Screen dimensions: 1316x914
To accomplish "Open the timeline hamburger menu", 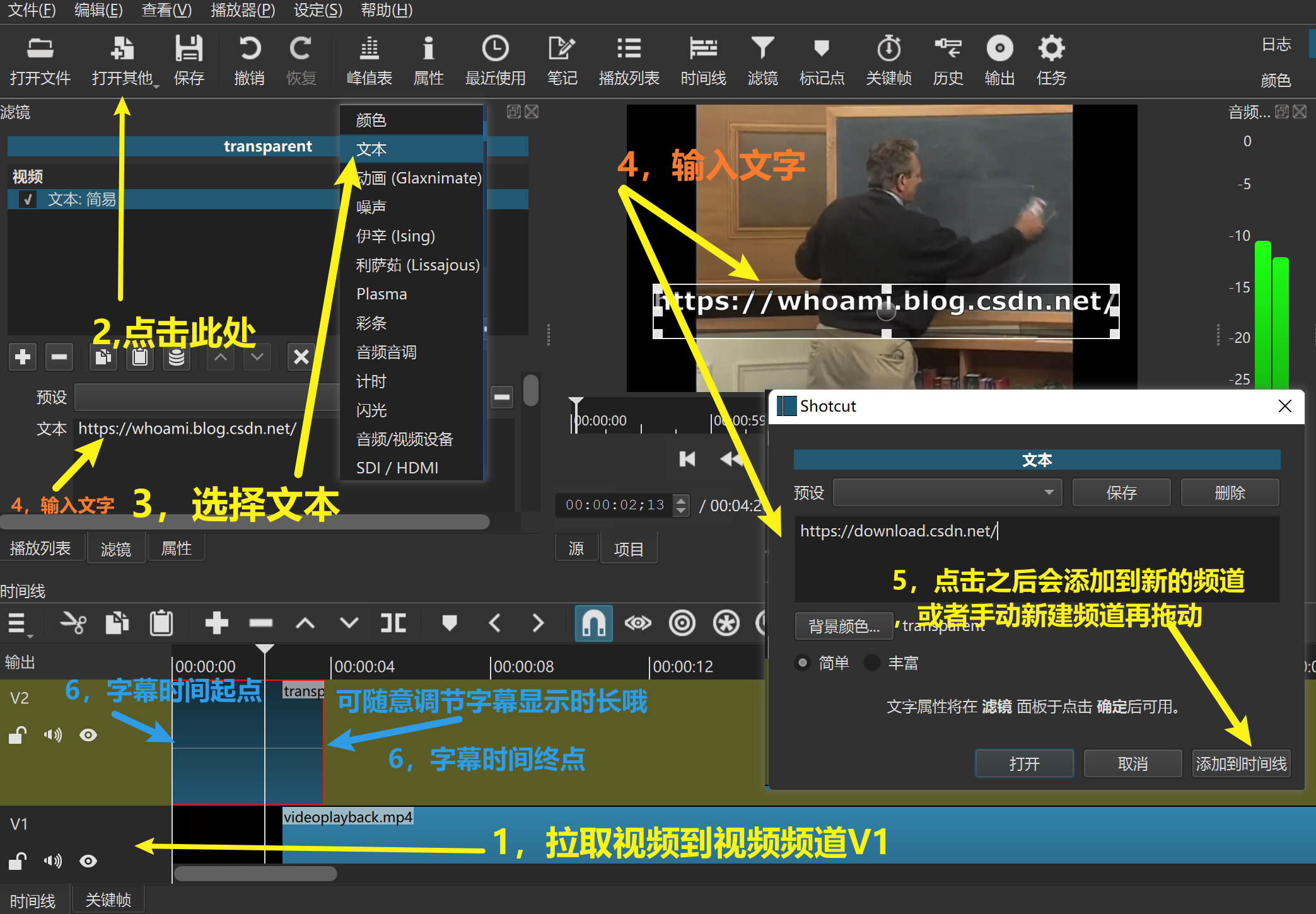I will [17, 623].
